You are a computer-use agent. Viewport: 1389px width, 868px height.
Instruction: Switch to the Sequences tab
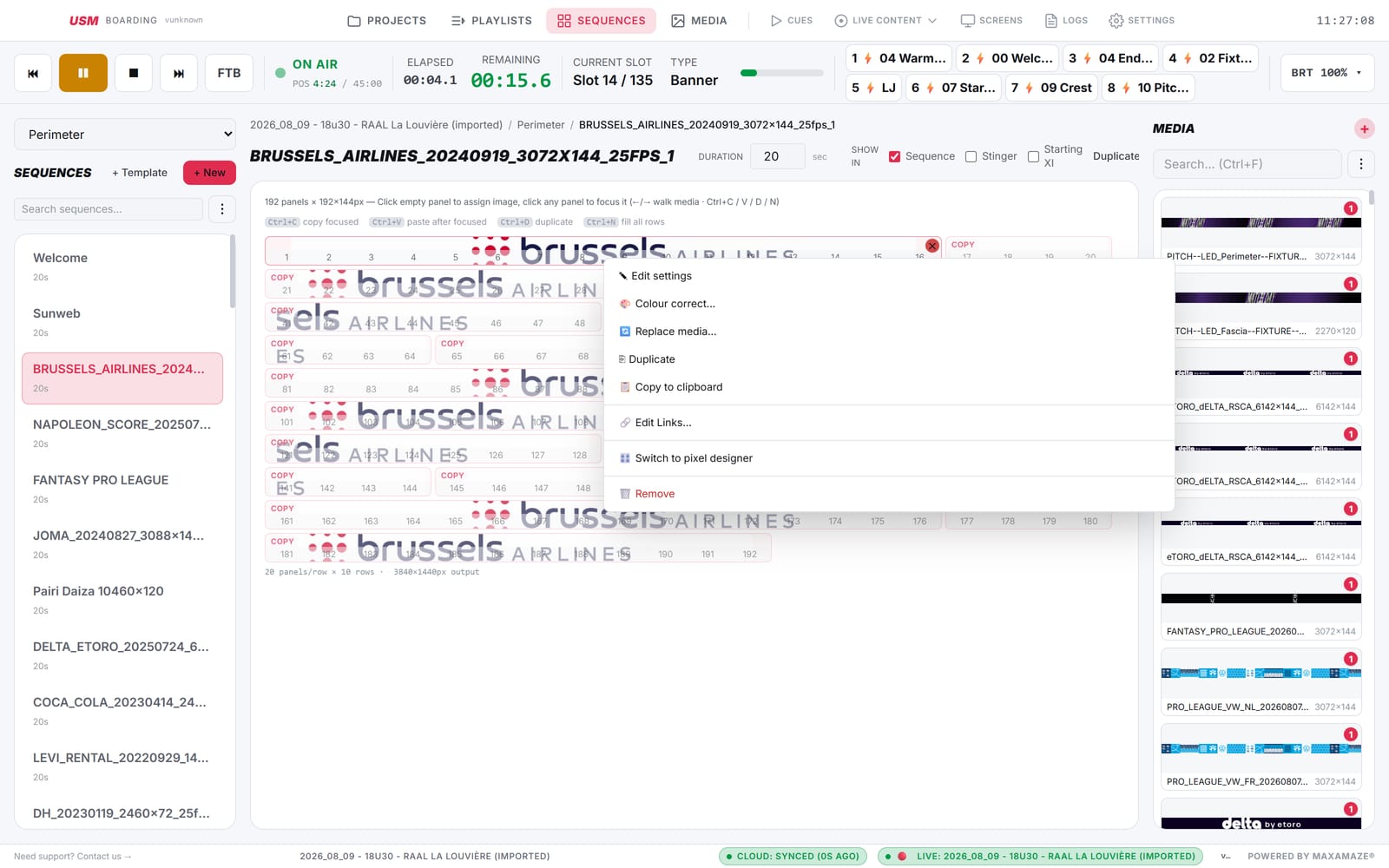(601, 20)
